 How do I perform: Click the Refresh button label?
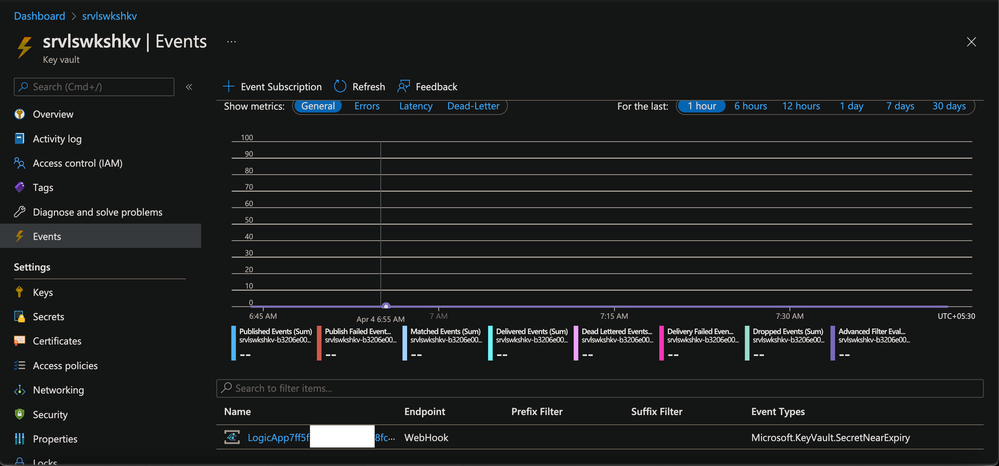[x=369, y=87]
